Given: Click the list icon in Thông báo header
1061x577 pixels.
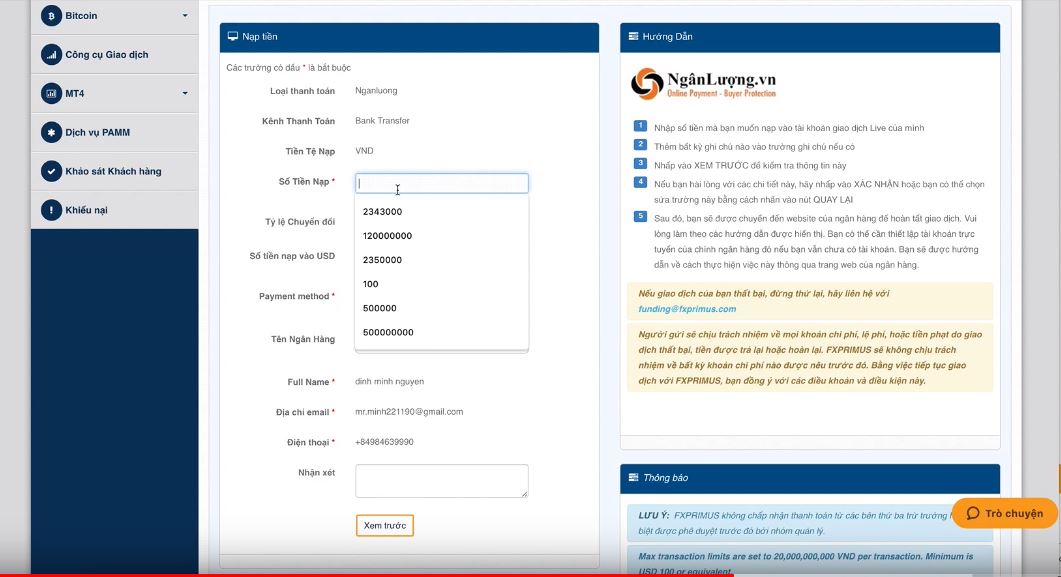Looking at the screenshot, I should [633, 478].
